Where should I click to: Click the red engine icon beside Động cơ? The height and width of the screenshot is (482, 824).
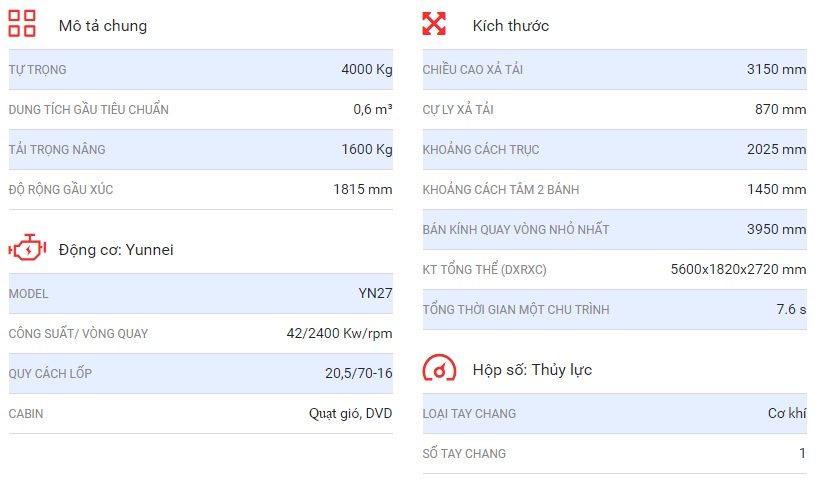(x=27, y=248)
